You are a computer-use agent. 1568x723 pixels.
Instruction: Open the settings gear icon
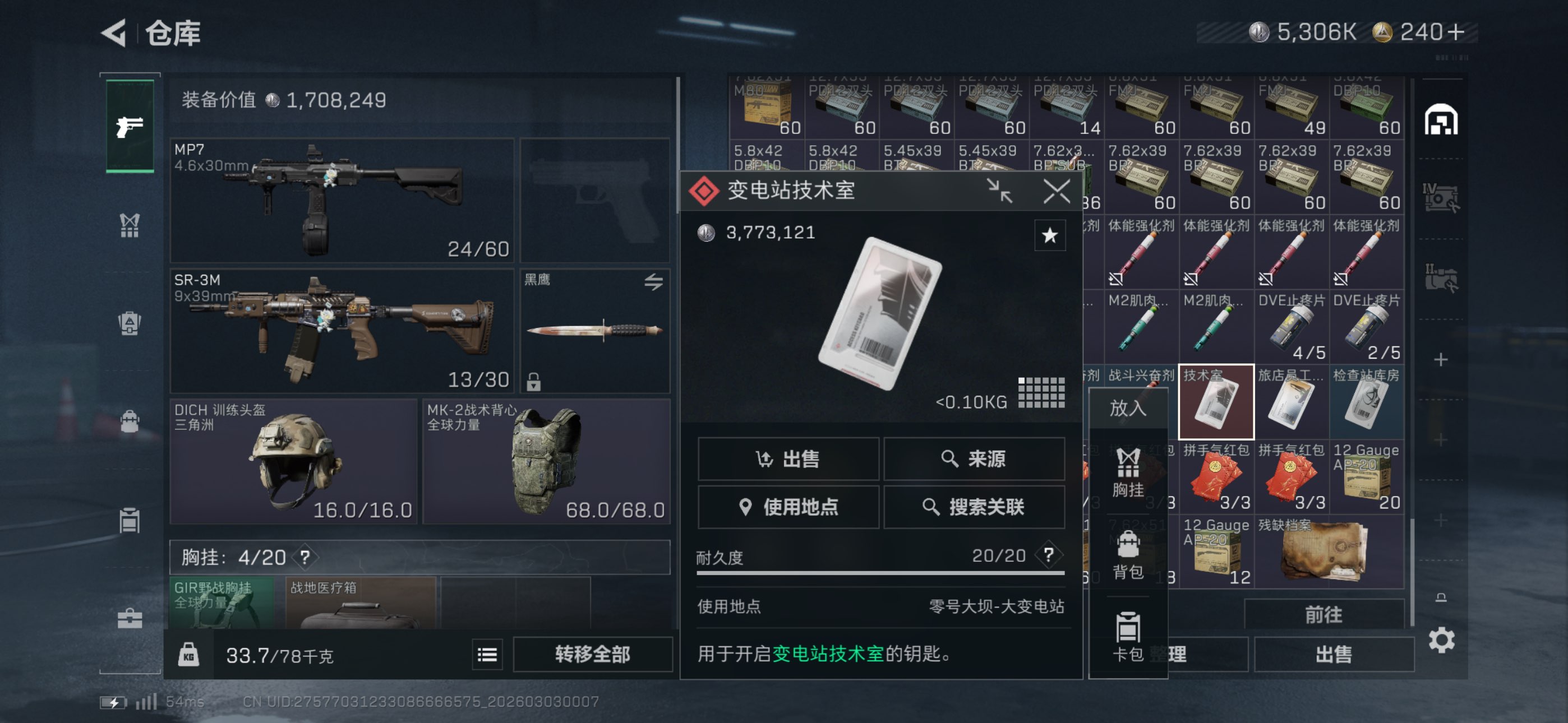pyautogui.click(x=1441, y=639)
